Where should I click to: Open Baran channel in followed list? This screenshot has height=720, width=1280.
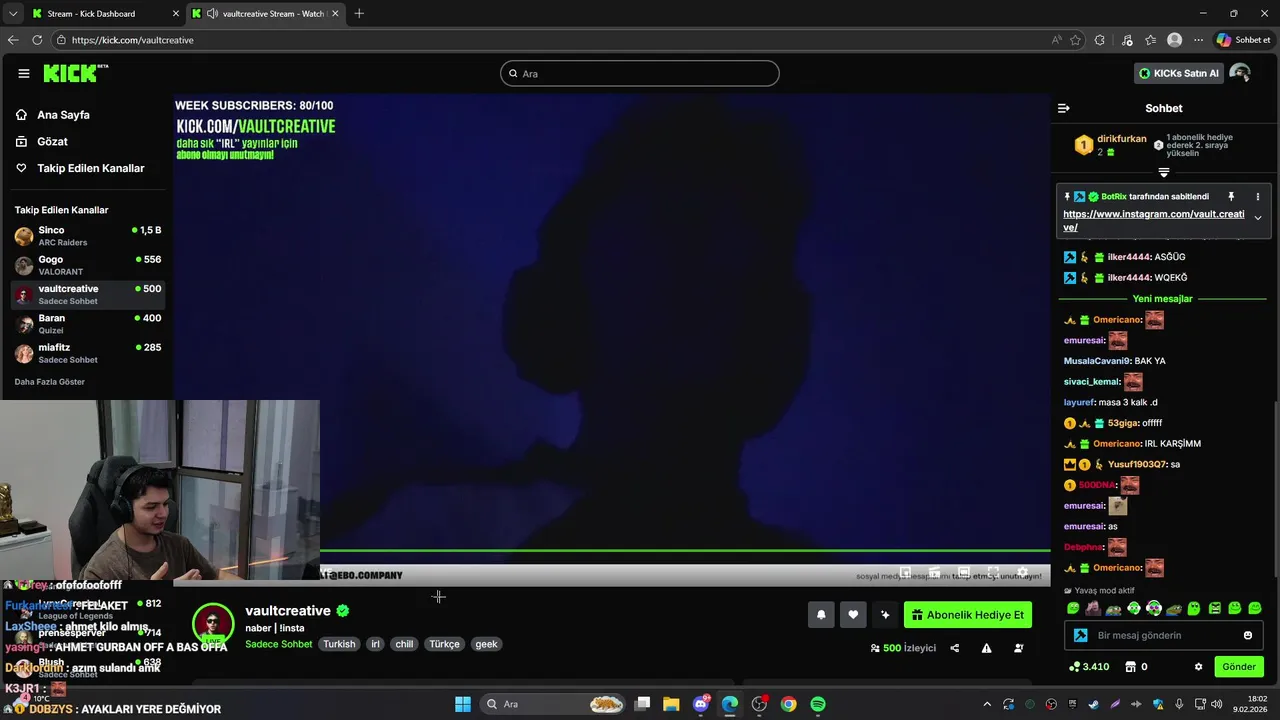pyautogui.click(x=88, y=324)
